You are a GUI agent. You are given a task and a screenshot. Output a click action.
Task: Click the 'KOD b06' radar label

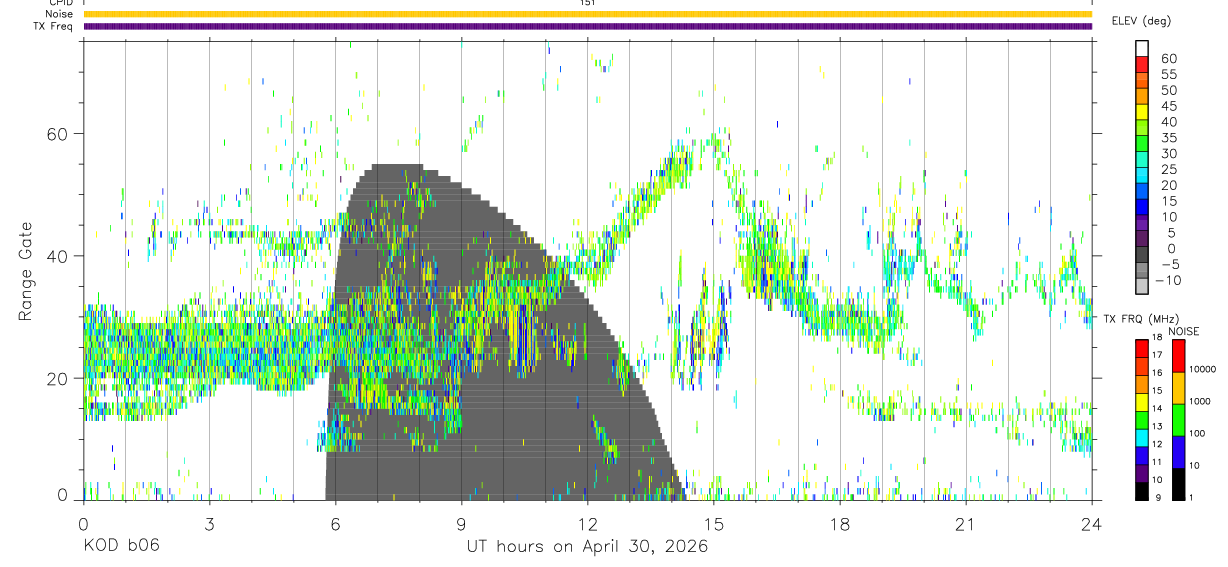point(120,546)
